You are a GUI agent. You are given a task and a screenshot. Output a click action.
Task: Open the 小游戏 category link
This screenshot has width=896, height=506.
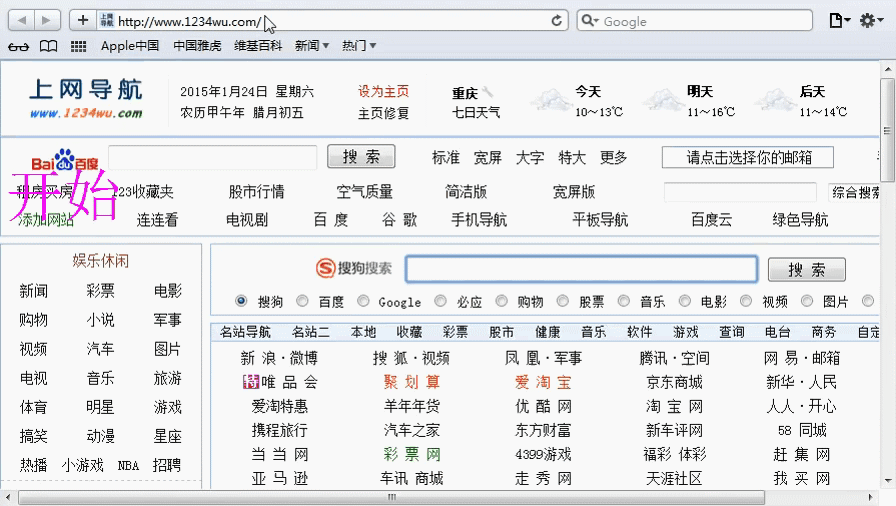(83, 465)
